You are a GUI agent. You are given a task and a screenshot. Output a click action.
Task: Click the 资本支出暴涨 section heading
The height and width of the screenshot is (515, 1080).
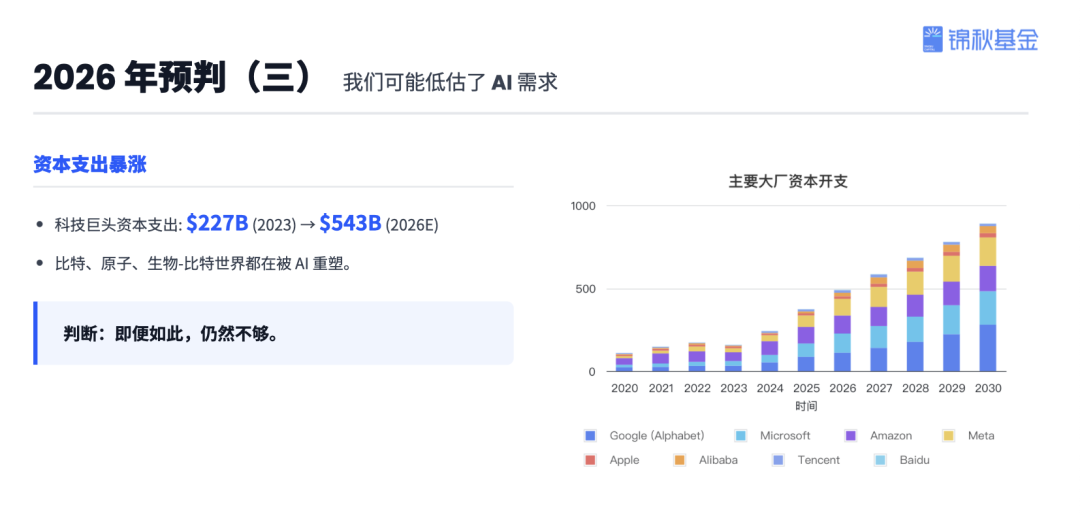pyautogui.click(x=90, y=165)
